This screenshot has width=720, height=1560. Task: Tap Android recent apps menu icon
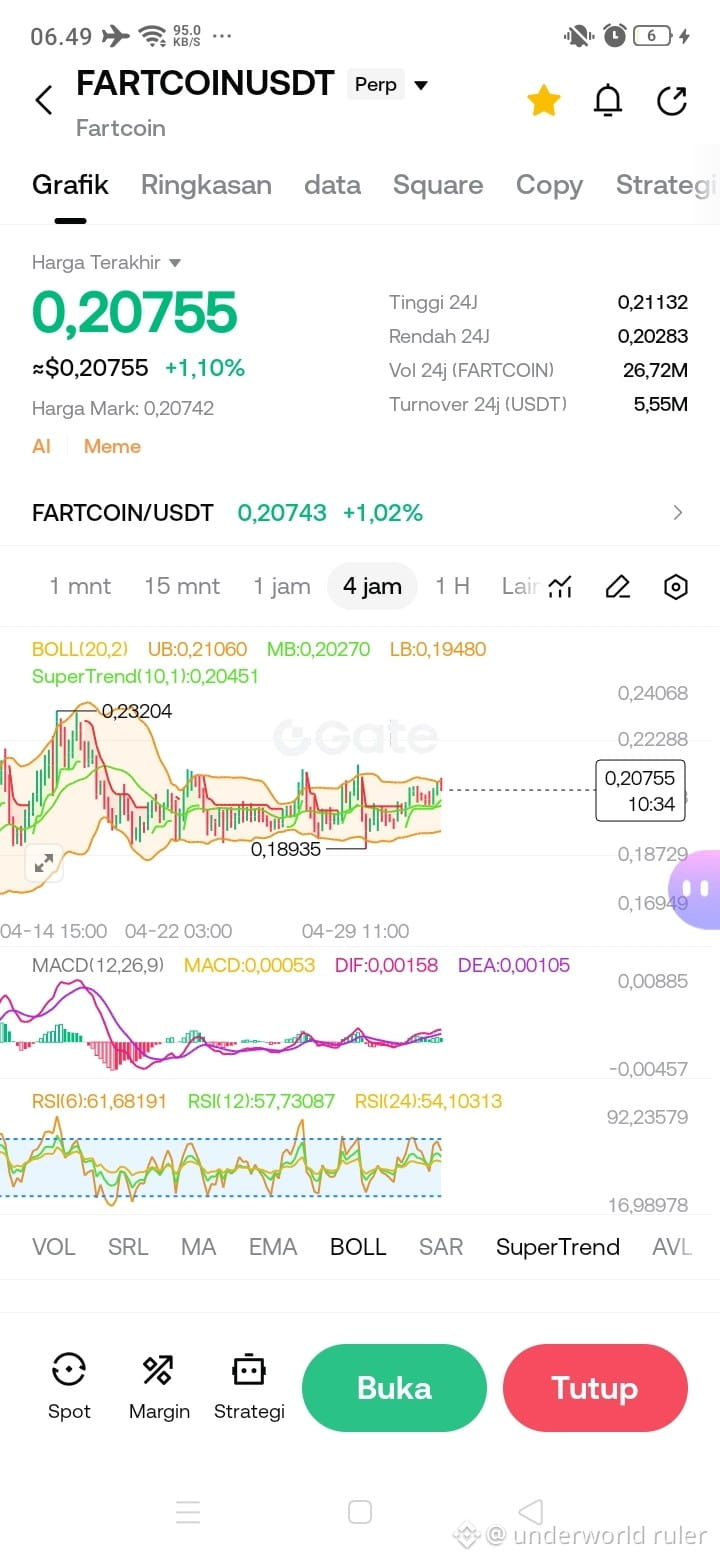188,1512
